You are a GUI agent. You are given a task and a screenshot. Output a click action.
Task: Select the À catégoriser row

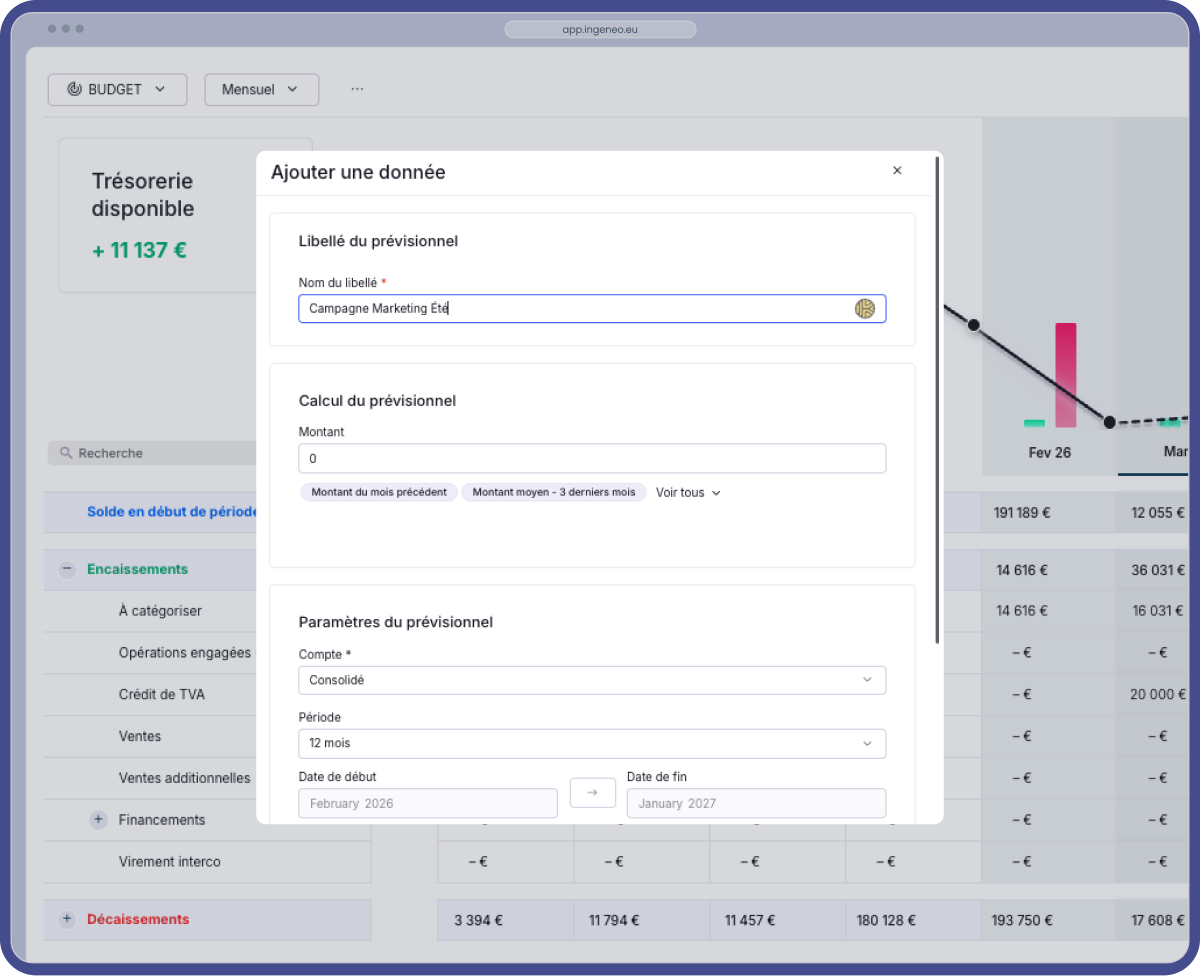(x=160, y=610)
